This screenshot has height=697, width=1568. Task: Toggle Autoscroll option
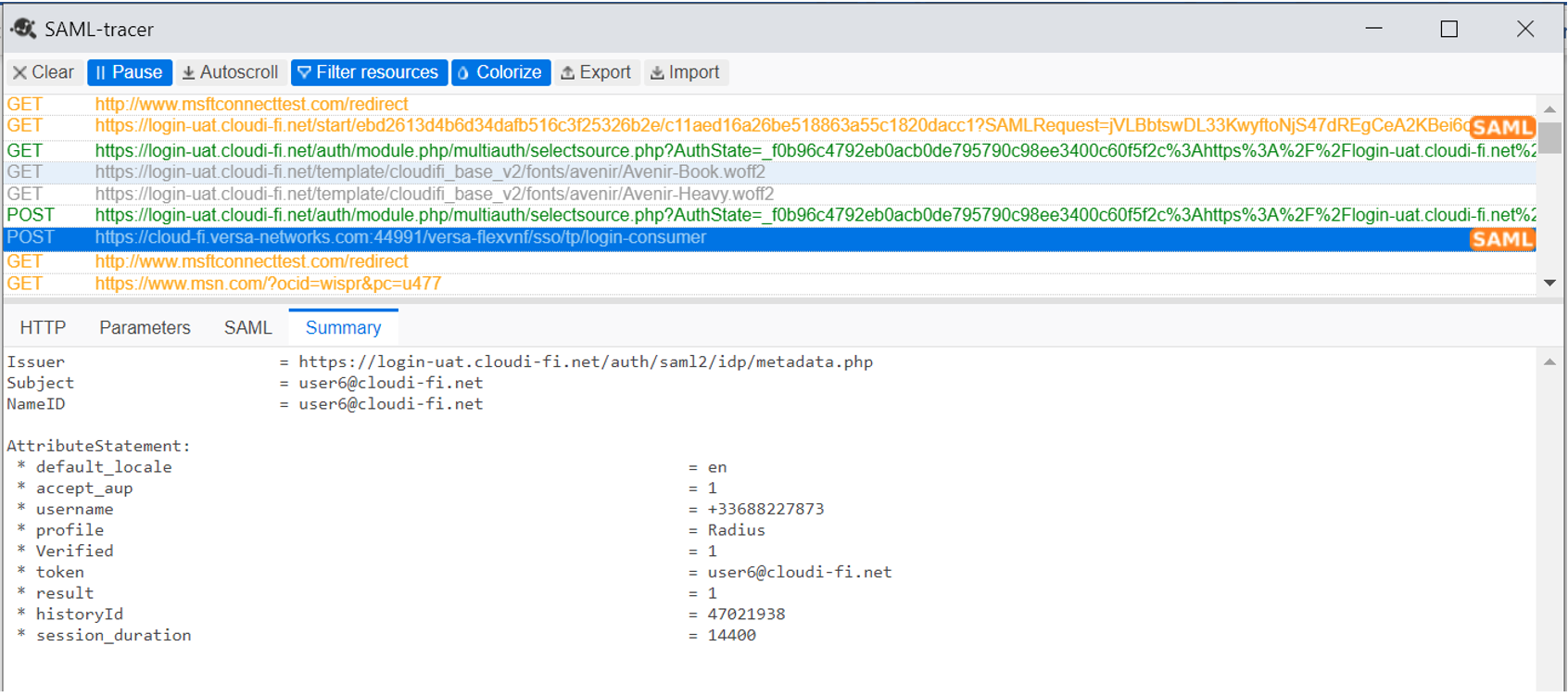click(x=231, y=72)
